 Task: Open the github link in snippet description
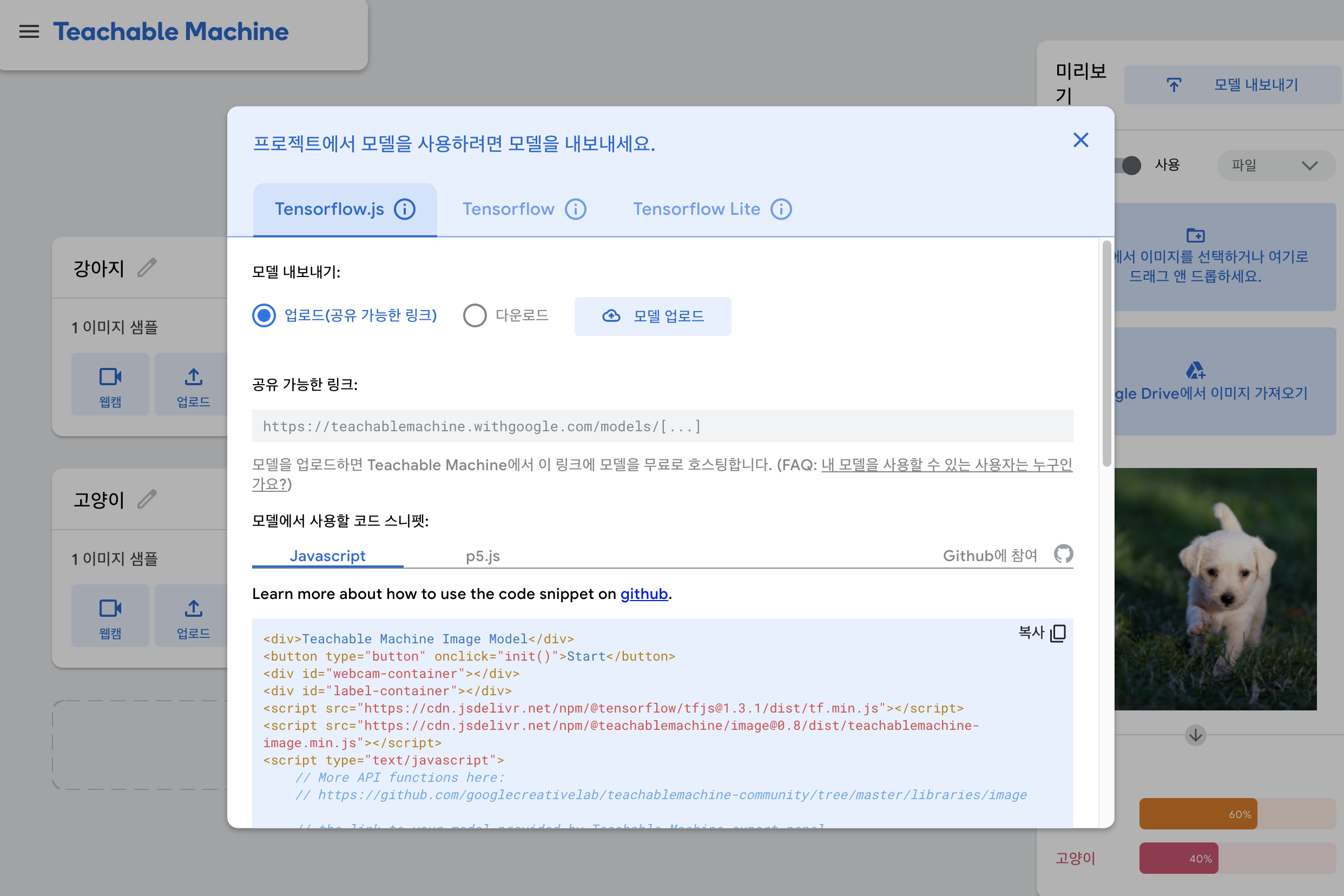(x=644, y=594)
